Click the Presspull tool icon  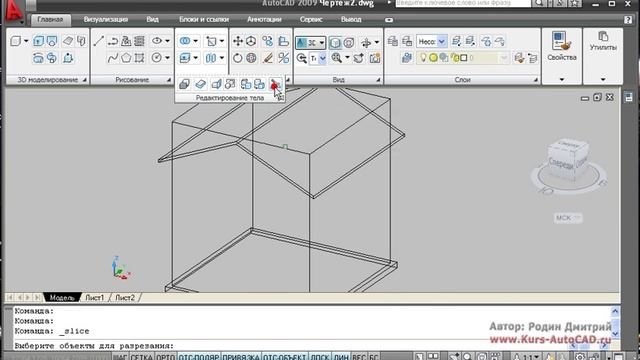coord(52,41)
